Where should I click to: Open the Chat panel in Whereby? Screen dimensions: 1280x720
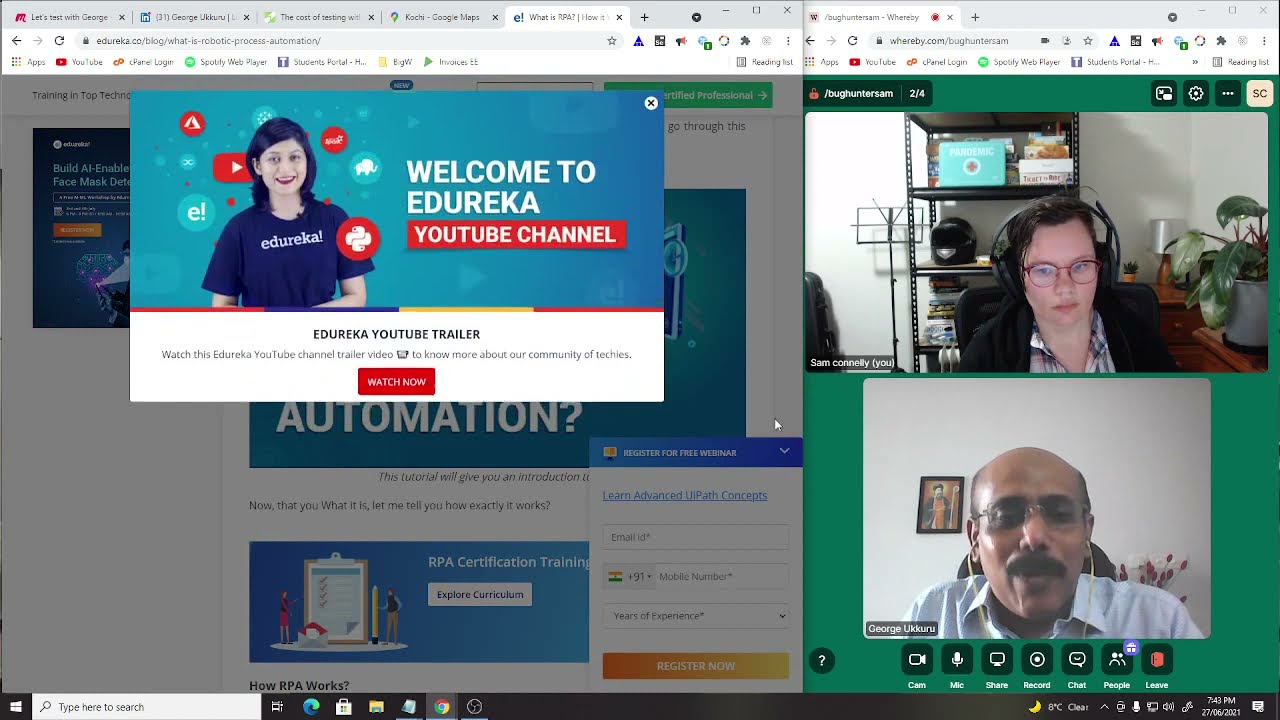pyautogui.click(x=1077, y=660)
